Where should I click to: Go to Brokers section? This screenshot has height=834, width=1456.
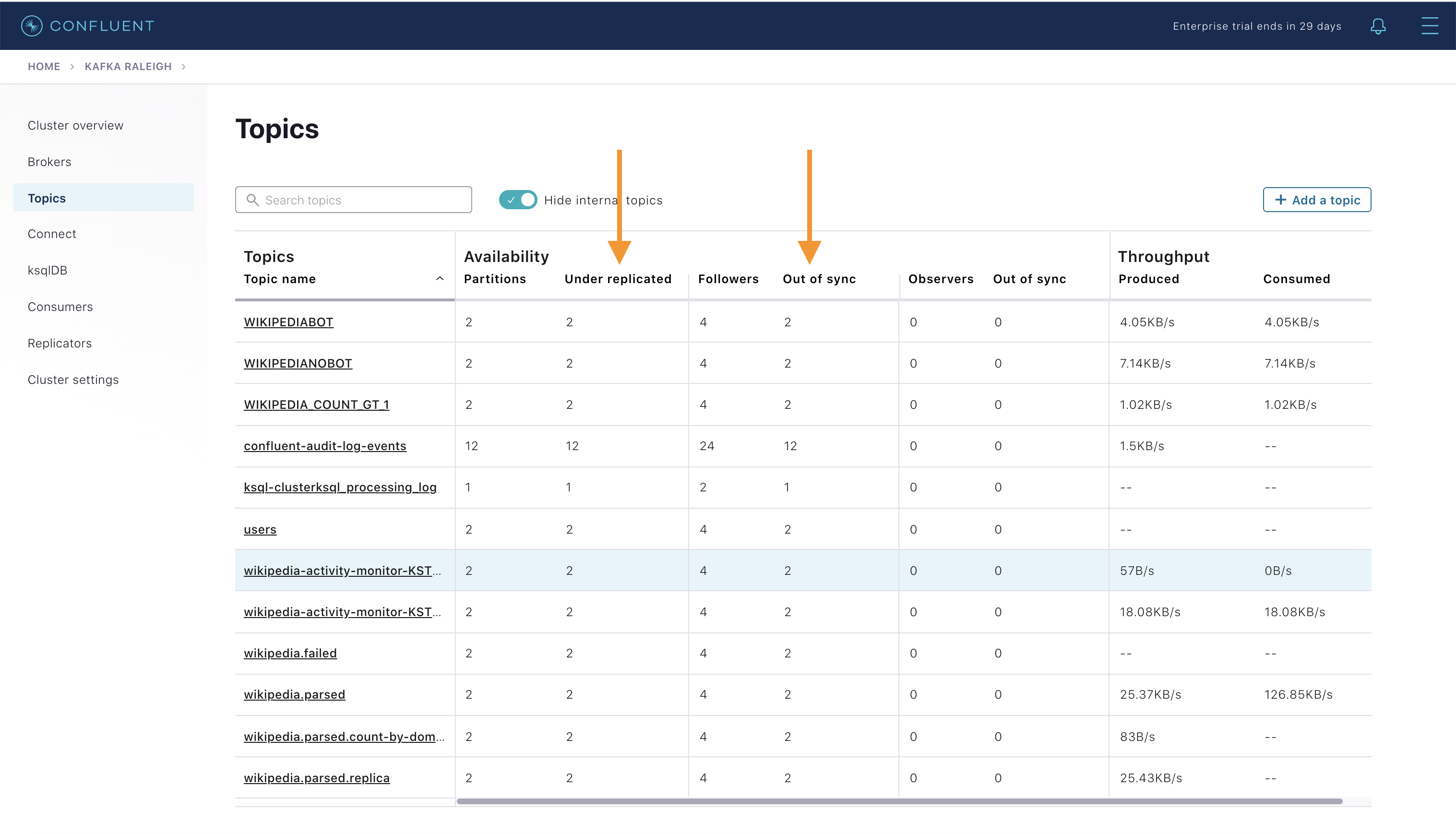49,162
